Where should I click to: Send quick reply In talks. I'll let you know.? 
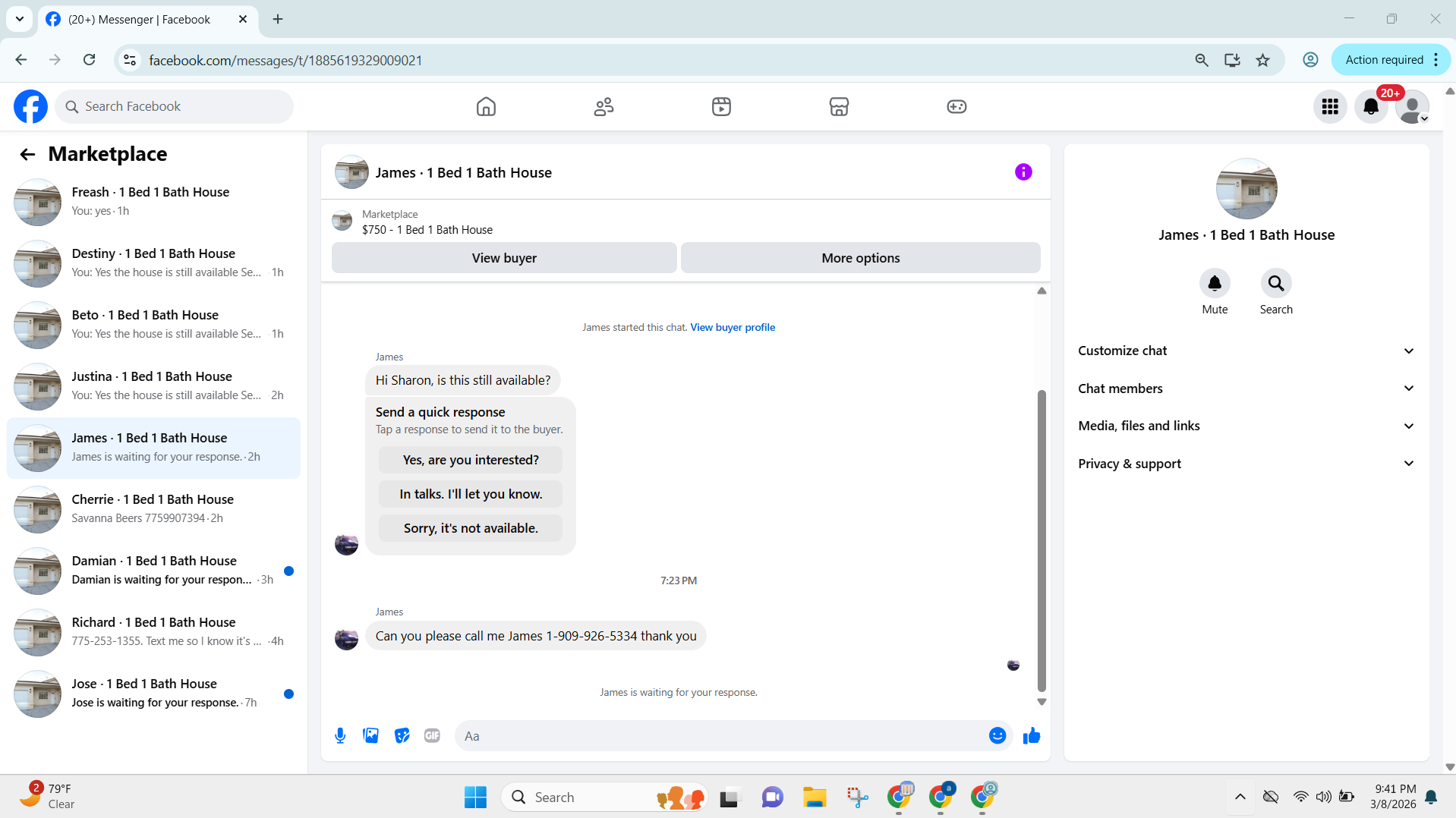pyautogui.click(x=471, y=494)
